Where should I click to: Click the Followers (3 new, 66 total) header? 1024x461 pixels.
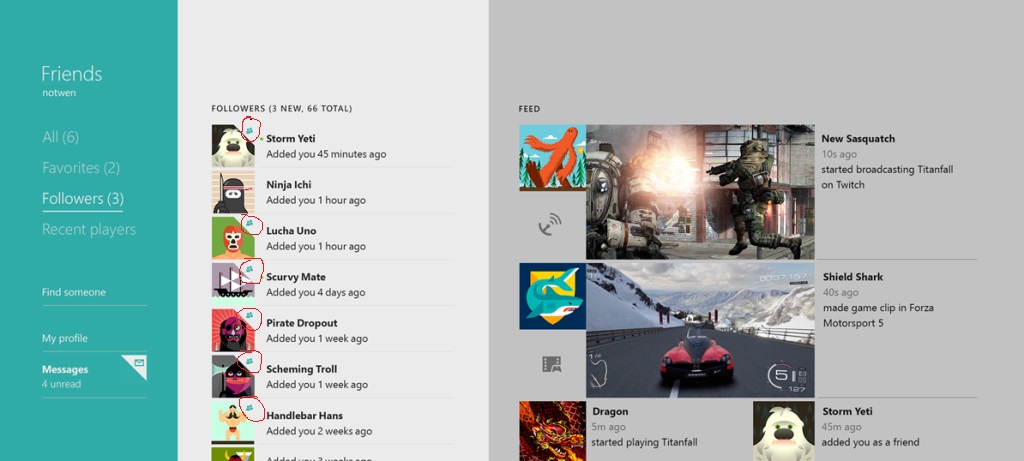[281, 108]
